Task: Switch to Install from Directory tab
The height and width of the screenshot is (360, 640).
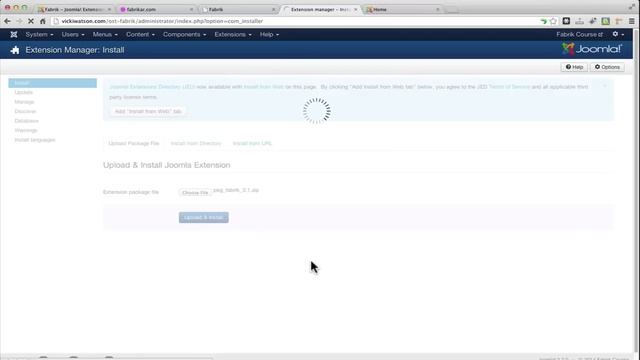Action: click(x=196, y=144)
